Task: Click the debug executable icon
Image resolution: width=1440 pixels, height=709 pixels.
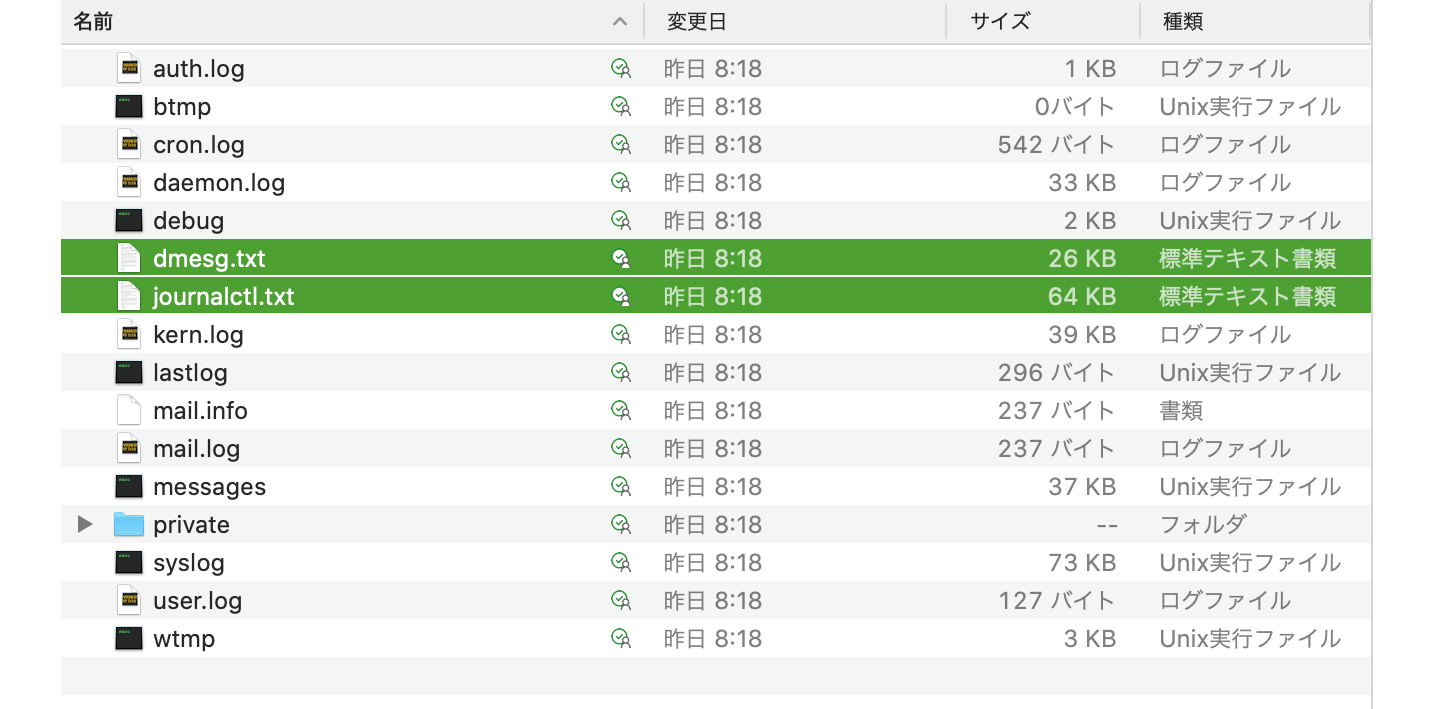Action: (128, 221)
